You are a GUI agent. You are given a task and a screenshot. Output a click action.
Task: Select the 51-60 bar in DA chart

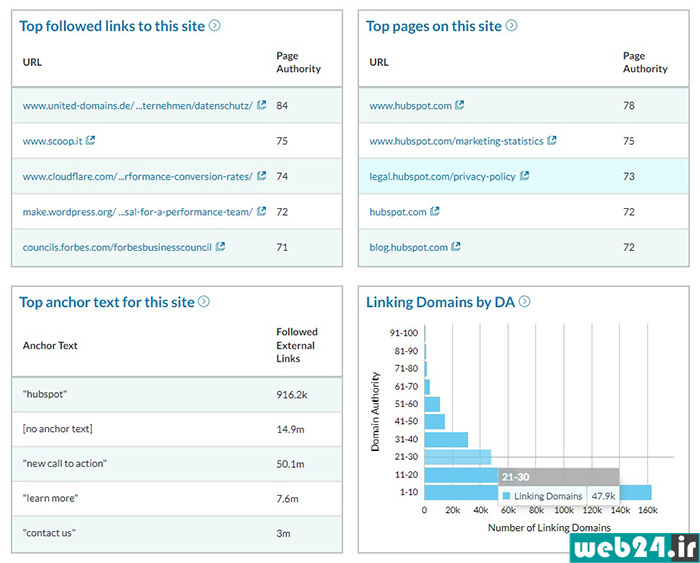click(432, 404)
